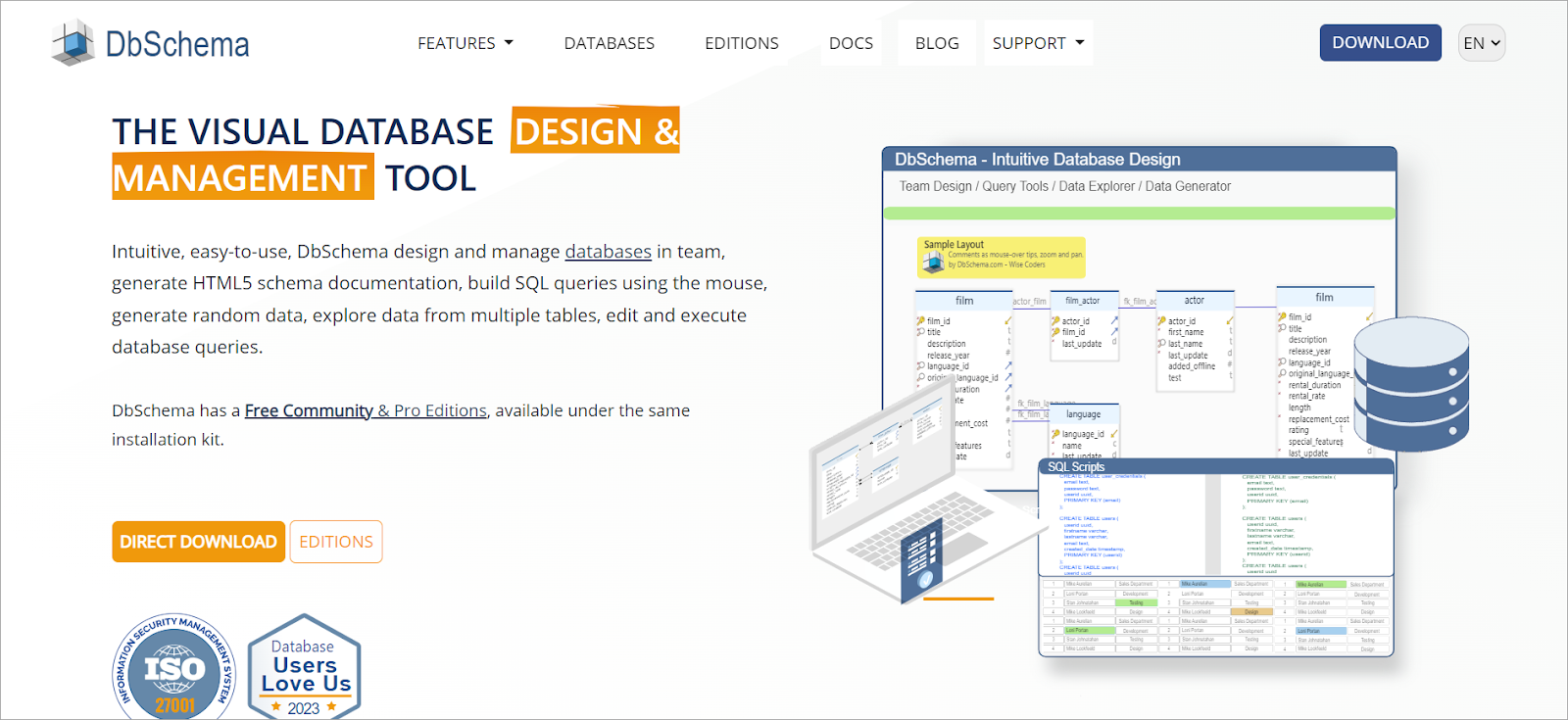The image size is (1568, 720).
Task: Click the 'SQL Scripts' panel header
Action: pyautogui.click(x=1215, y=467)
